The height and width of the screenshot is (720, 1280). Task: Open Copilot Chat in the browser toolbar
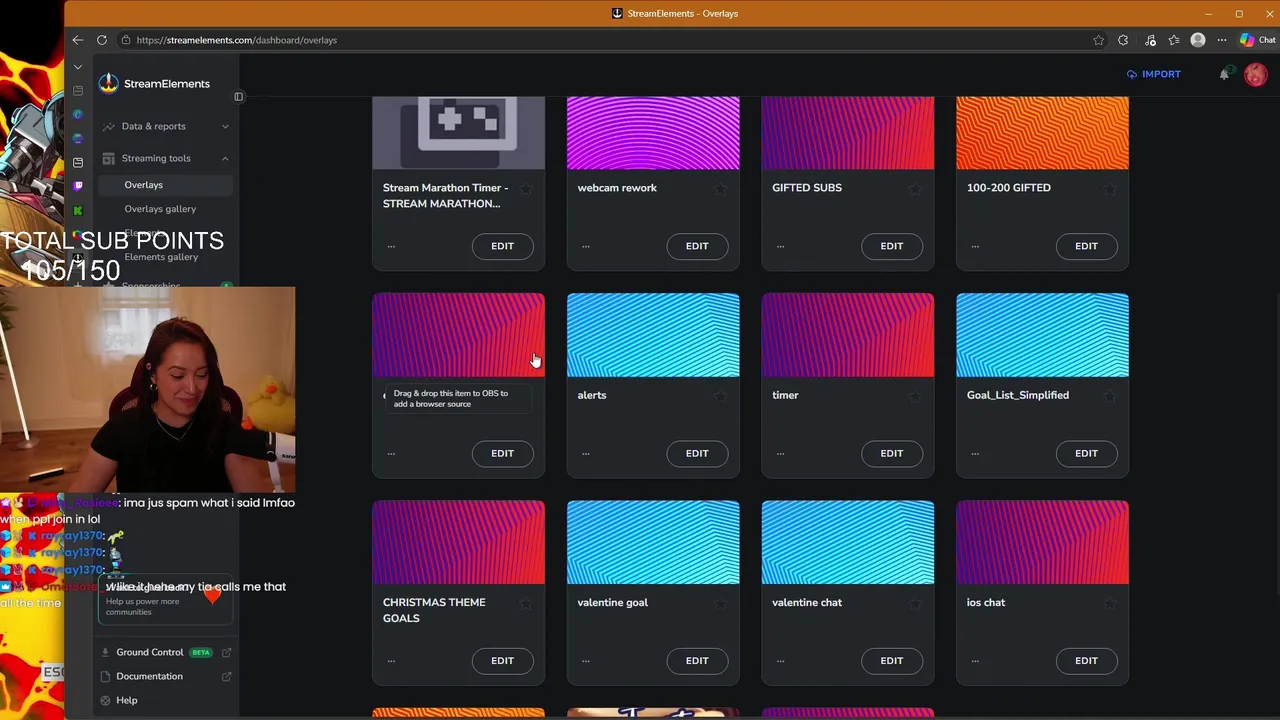1257,40
